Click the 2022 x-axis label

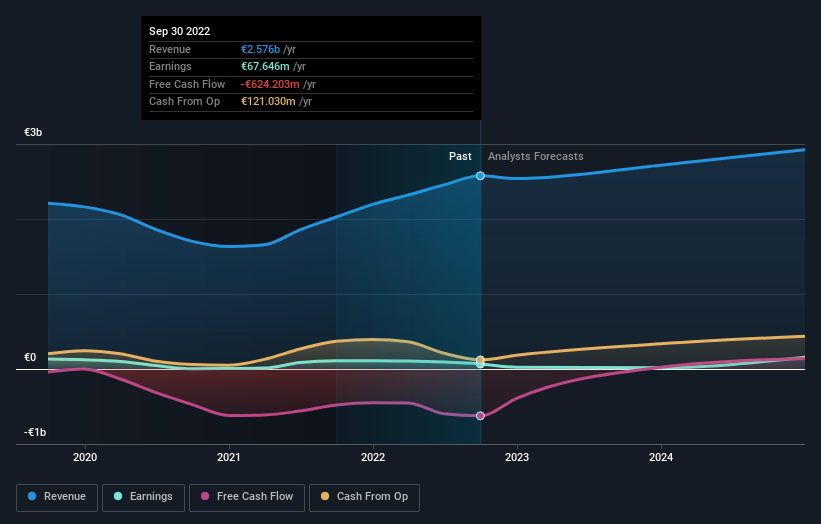(373, 457)
